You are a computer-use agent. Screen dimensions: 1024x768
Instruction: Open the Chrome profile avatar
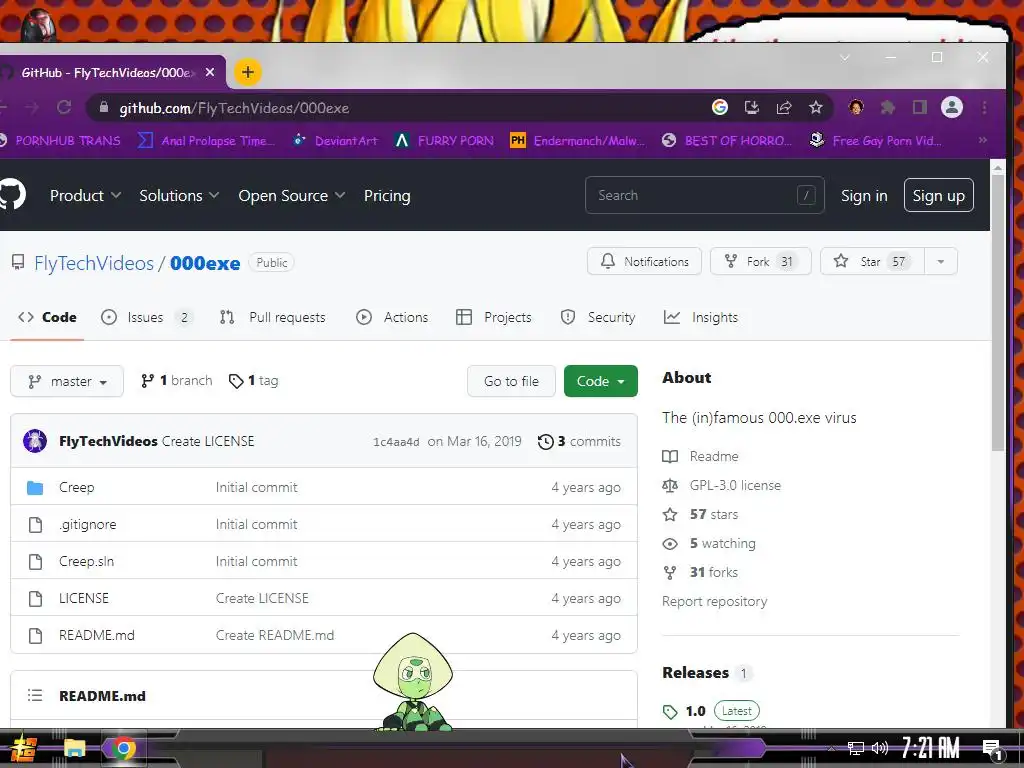click(x=952, y=107)
